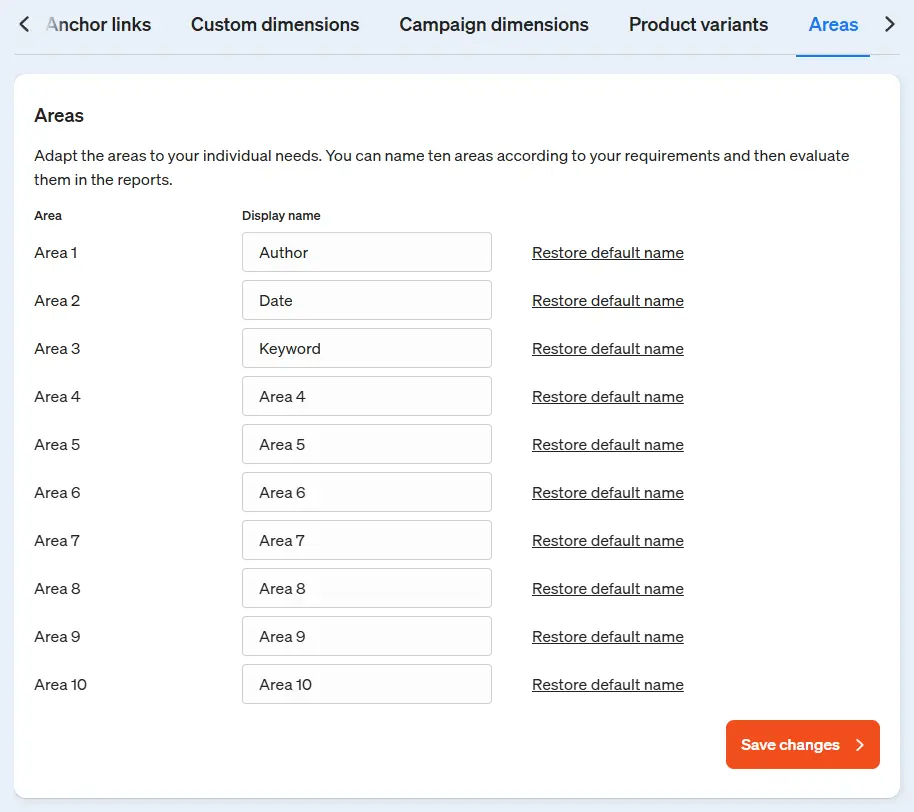Restore default name for Area 3
The image size is (914, 812).
point(608,349)
